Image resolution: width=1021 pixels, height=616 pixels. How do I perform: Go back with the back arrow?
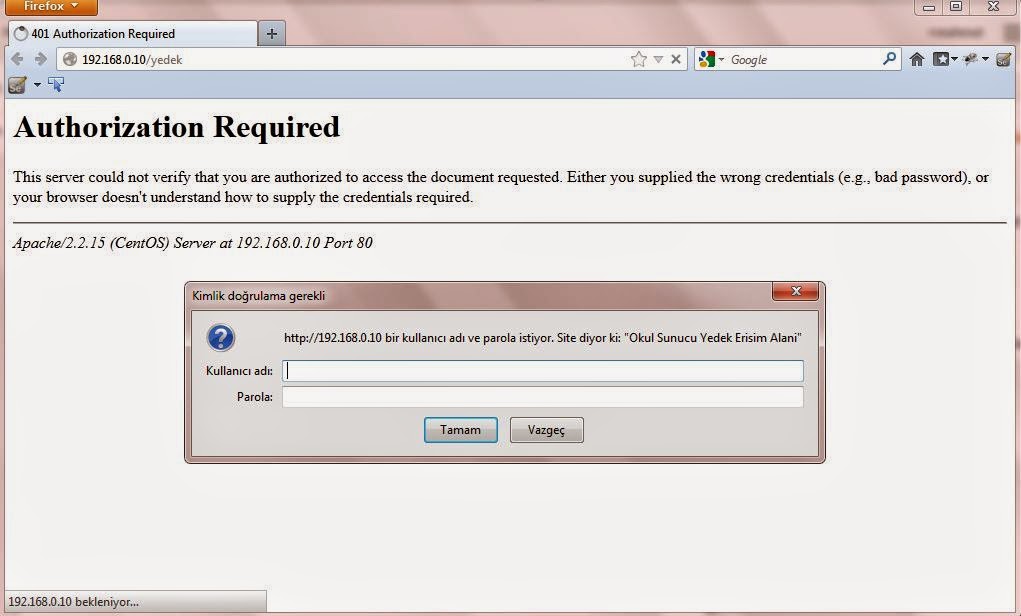[18, 59]
